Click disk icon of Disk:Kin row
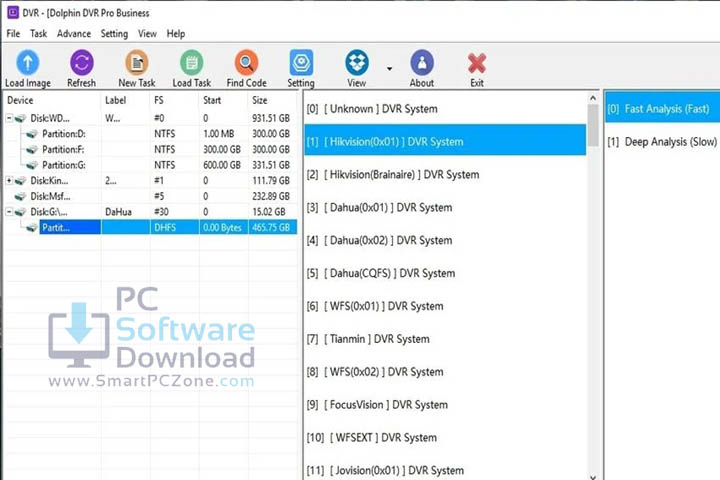The height and width of the screenshot is (480, 720). point(20,181)
